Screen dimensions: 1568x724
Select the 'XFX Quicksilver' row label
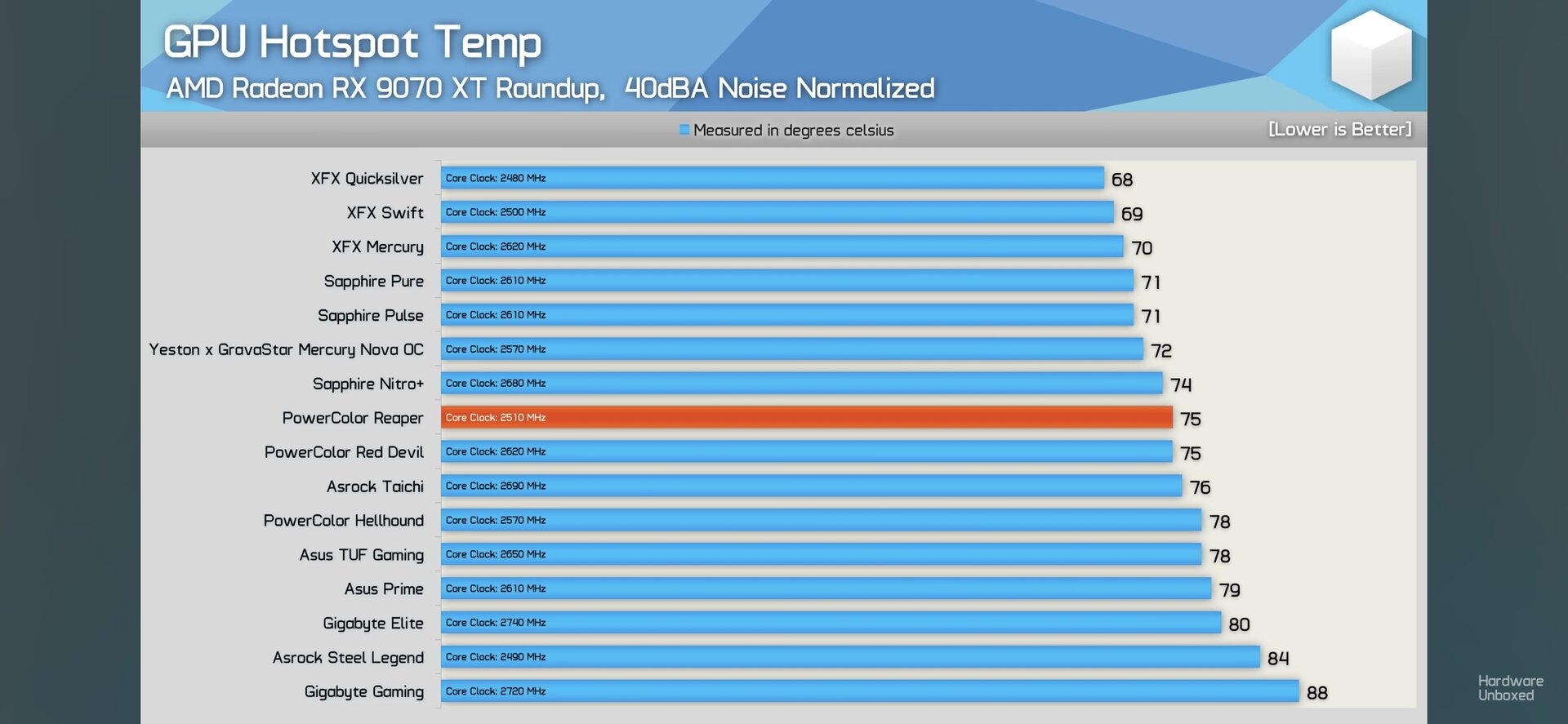coord(367,179)
